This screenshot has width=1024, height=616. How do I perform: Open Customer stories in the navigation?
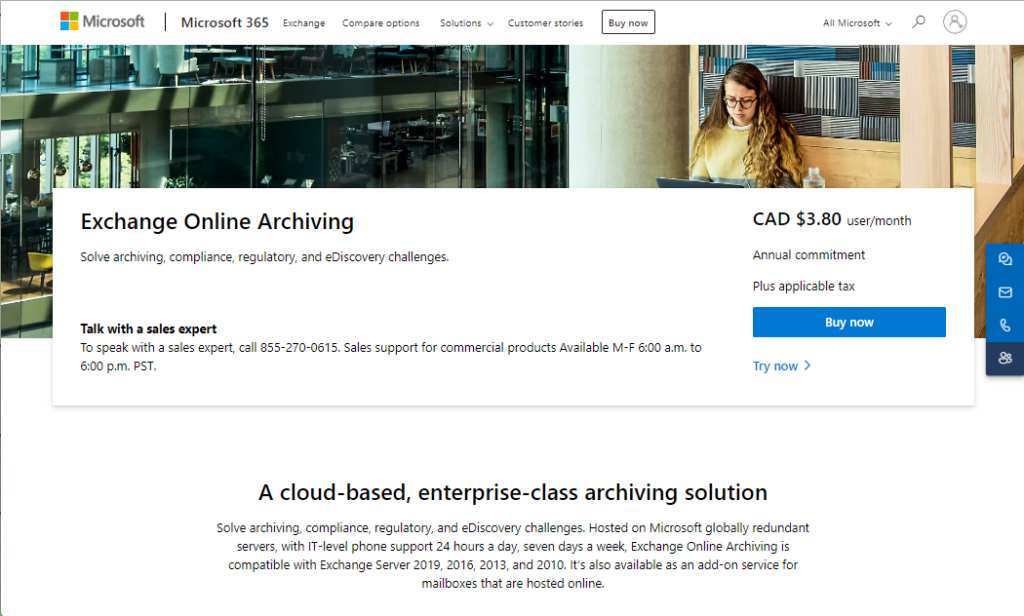point(545,22)
